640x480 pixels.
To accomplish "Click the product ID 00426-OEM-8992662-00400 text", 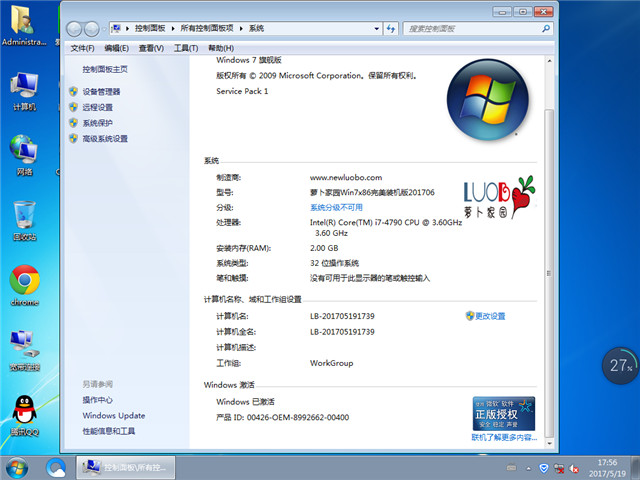I will click(298, 417).
